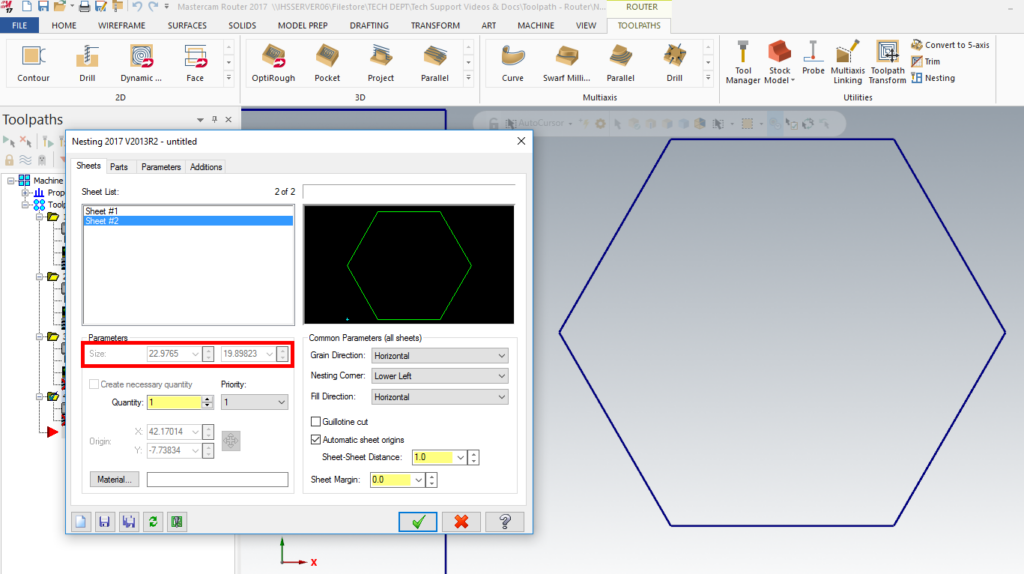1024x574 pixels.
Task: Click the Save nesting session icon
Action: coord(104,521)
